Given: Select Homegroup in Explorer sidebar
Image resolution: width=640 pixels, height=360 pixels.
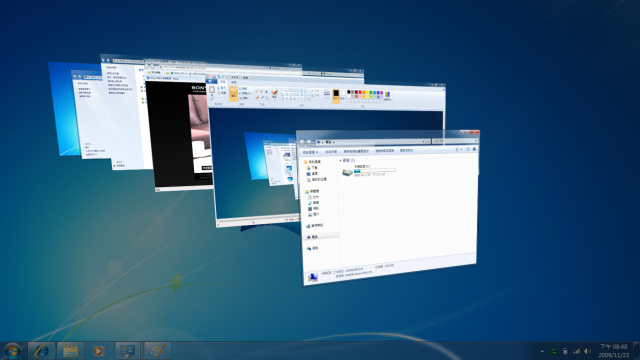Looking at the screenshot, I should point(315,225).
